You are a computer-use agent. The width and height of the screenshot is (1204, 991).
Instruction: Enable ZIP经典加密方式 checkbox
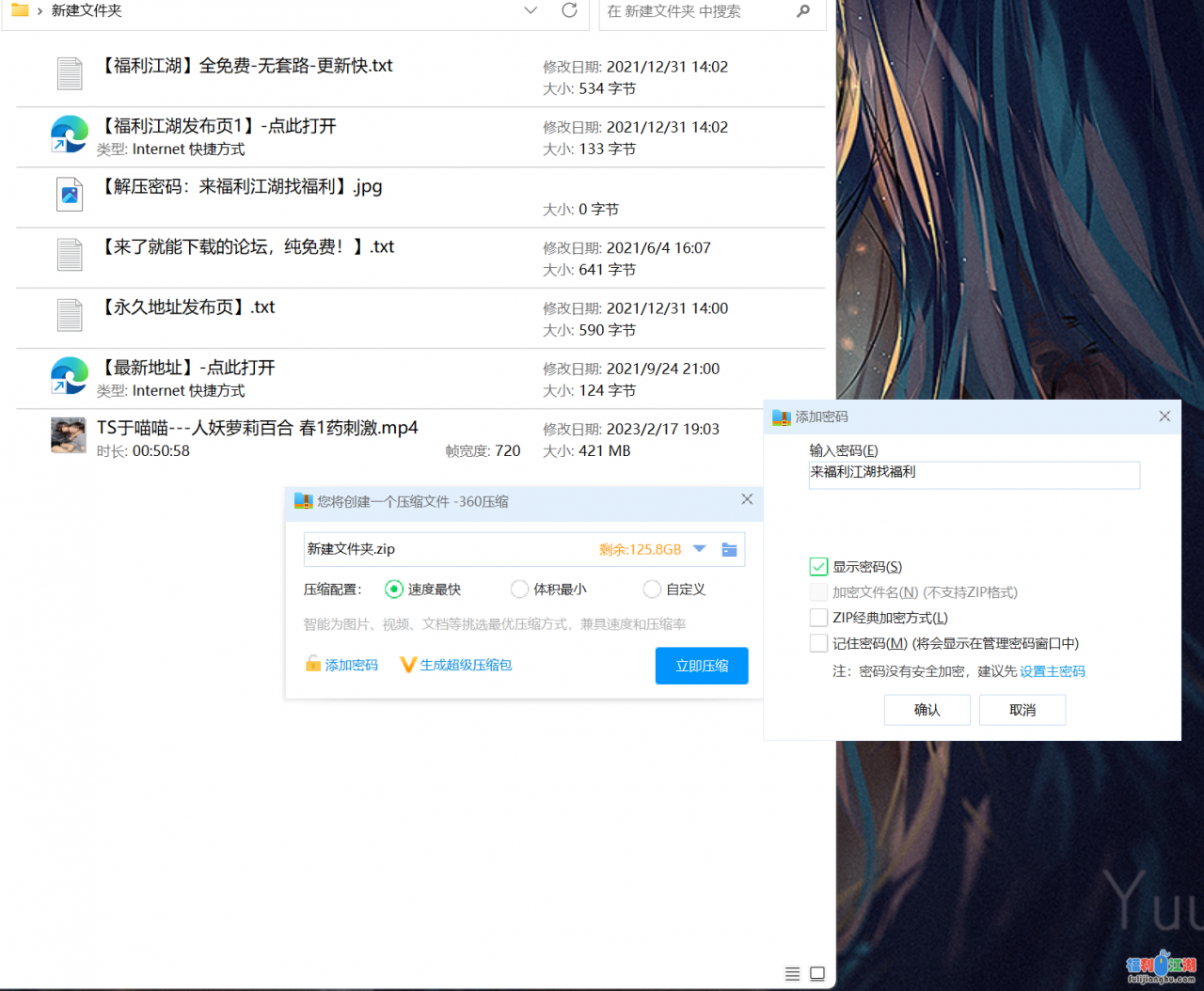click(x=818, y=618)
